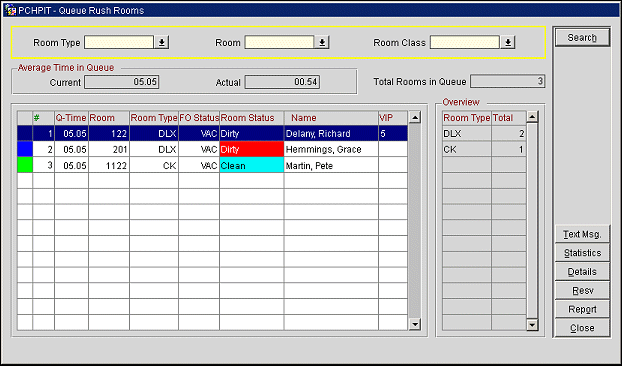Screen dimensions: 622x366
Task: Click the Close button
Action: tap(582, 328)
